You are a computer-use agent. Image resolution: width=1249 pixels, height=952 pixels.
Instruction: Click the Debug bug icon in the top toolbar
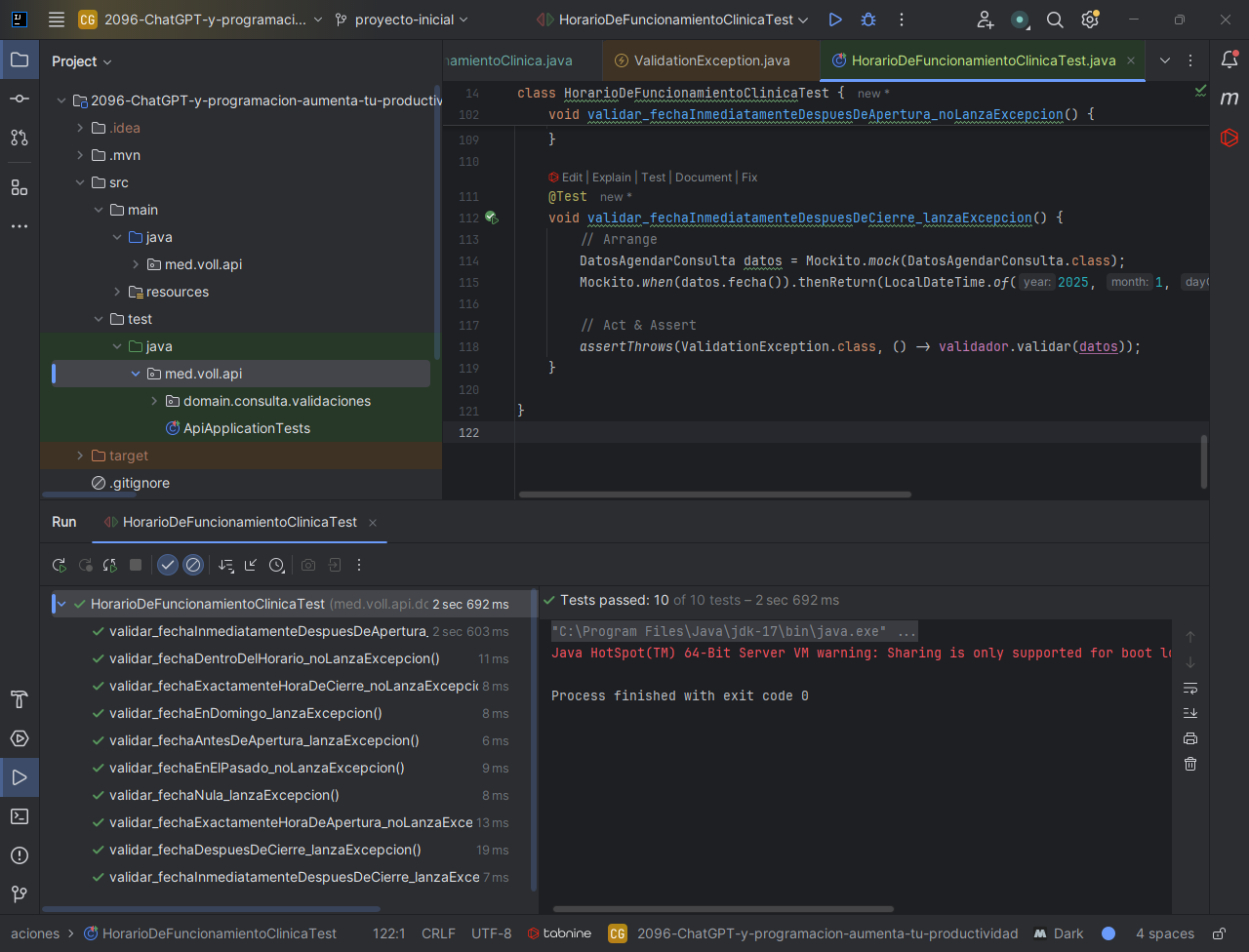[867, 20]
